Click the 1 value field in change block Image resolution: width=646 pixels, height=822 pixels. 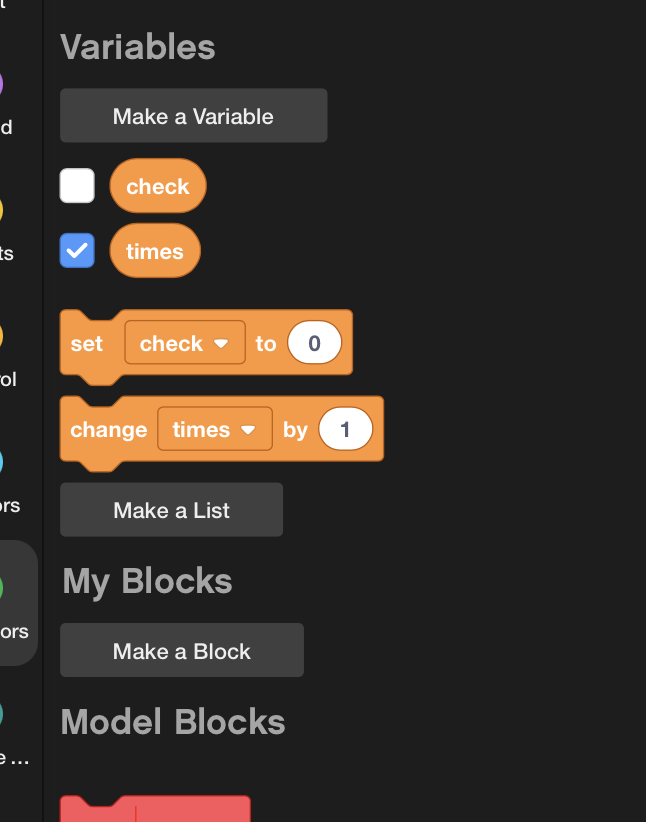[x=345, y=429]
